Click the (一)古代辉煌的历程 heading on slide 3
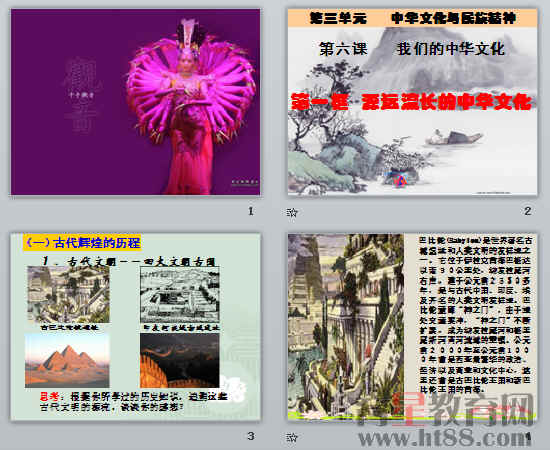The height and width of the screenshot is (450, 550). pos(83,243)
